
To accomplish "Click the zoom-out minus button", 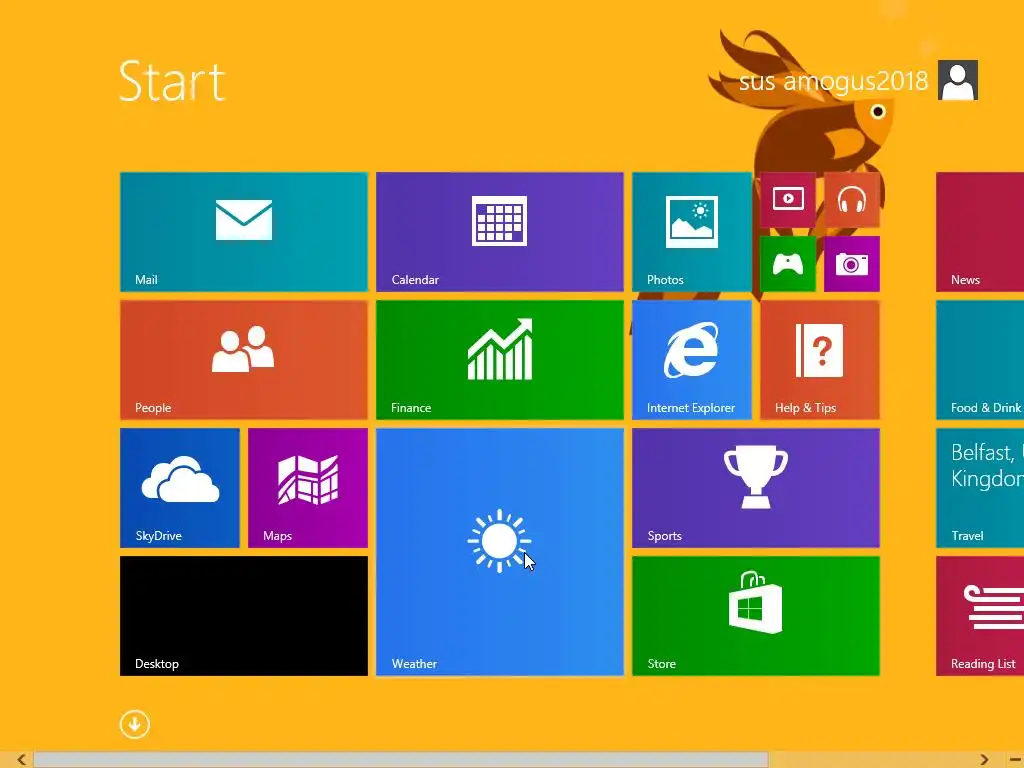I will pos(1015,760).
